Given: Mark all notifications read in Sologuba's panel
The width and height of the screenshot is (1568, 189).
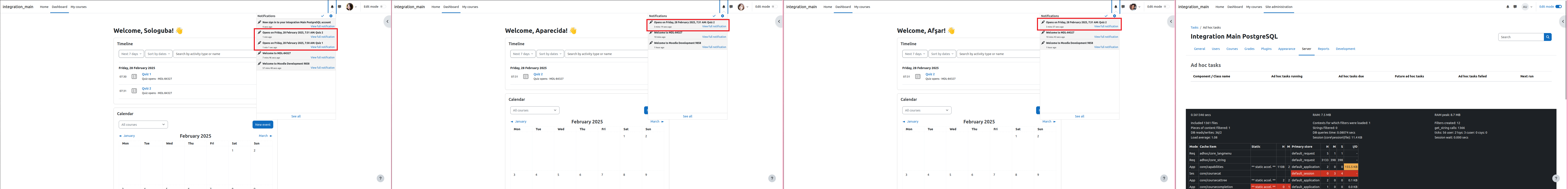Looking at the screenshot, I should (x=323, y=16).
